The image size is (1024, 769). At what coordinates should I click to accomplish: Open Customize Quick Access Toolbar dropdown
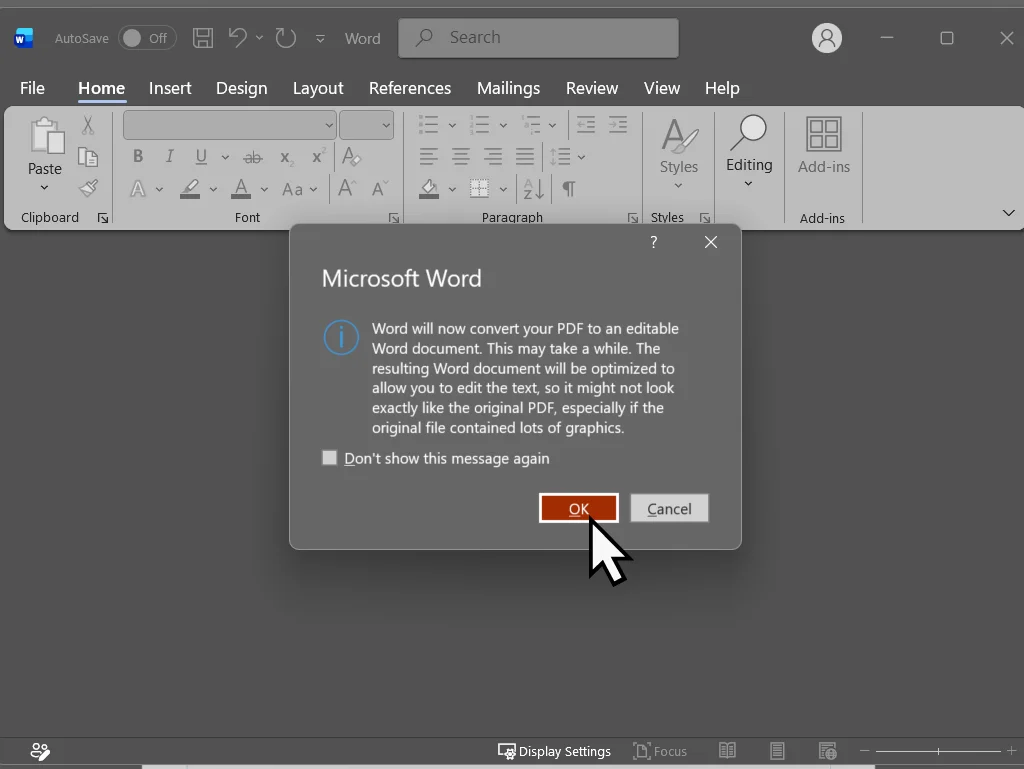320,39
